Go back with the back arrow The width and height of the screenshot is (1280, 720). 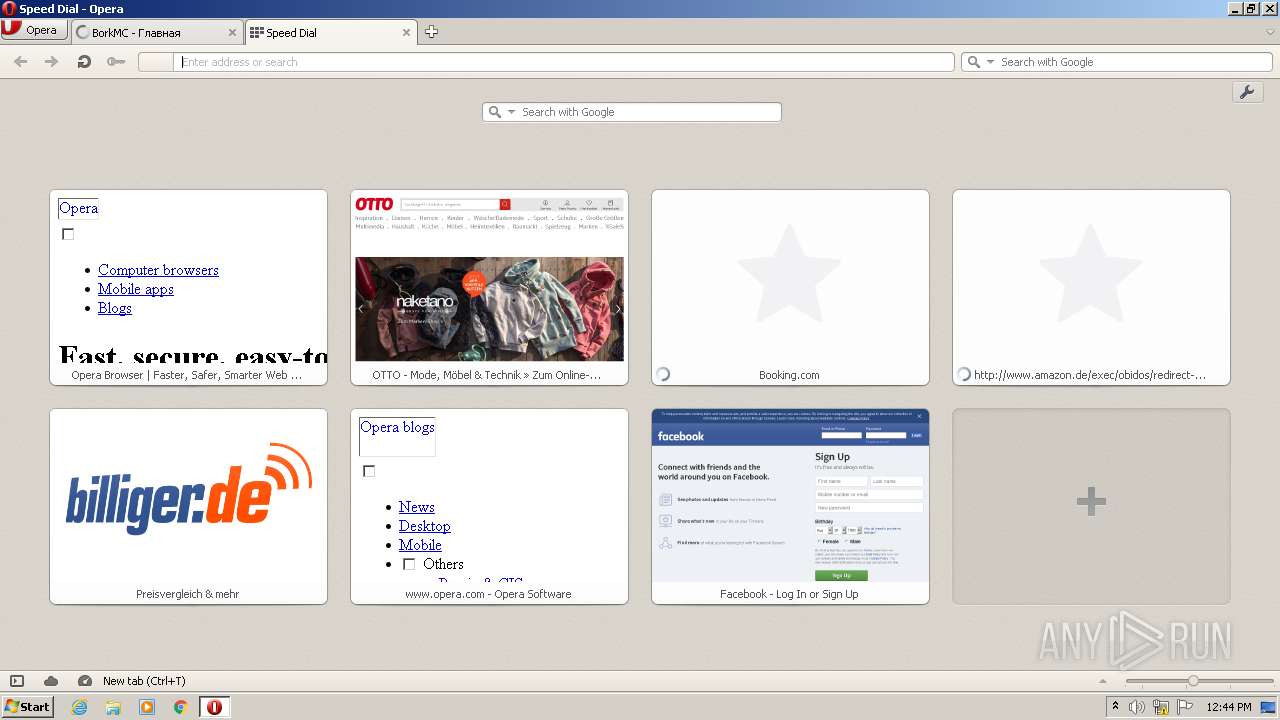(x=20, y=62)
